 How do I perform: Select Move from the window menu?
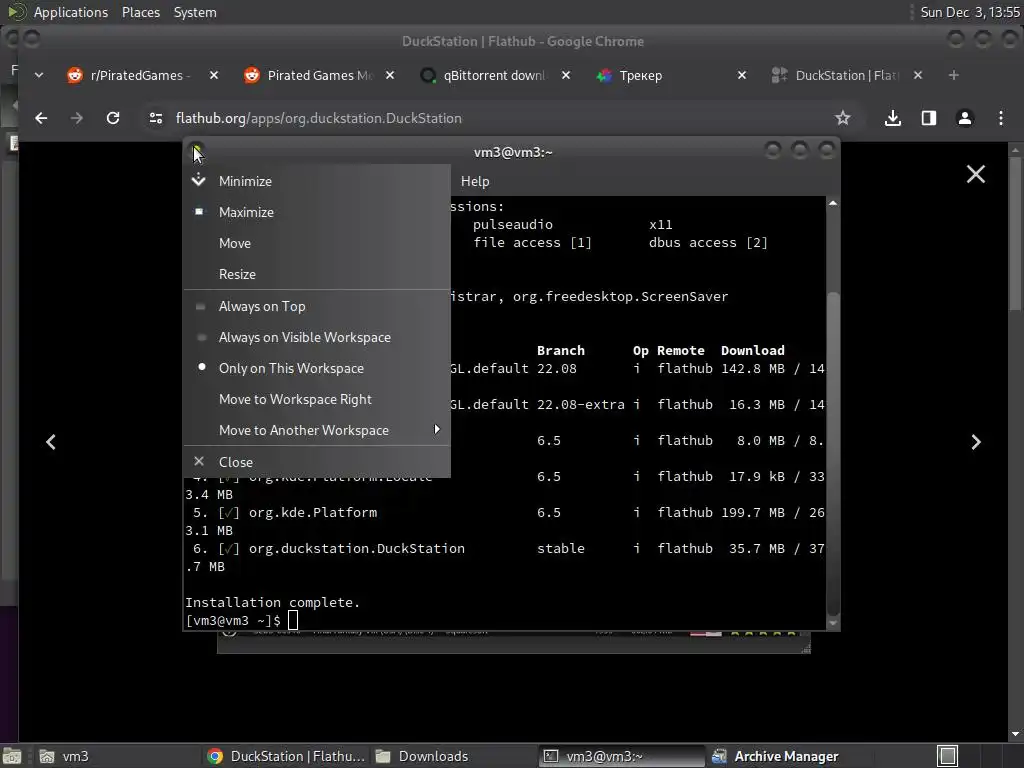(317, 243)
